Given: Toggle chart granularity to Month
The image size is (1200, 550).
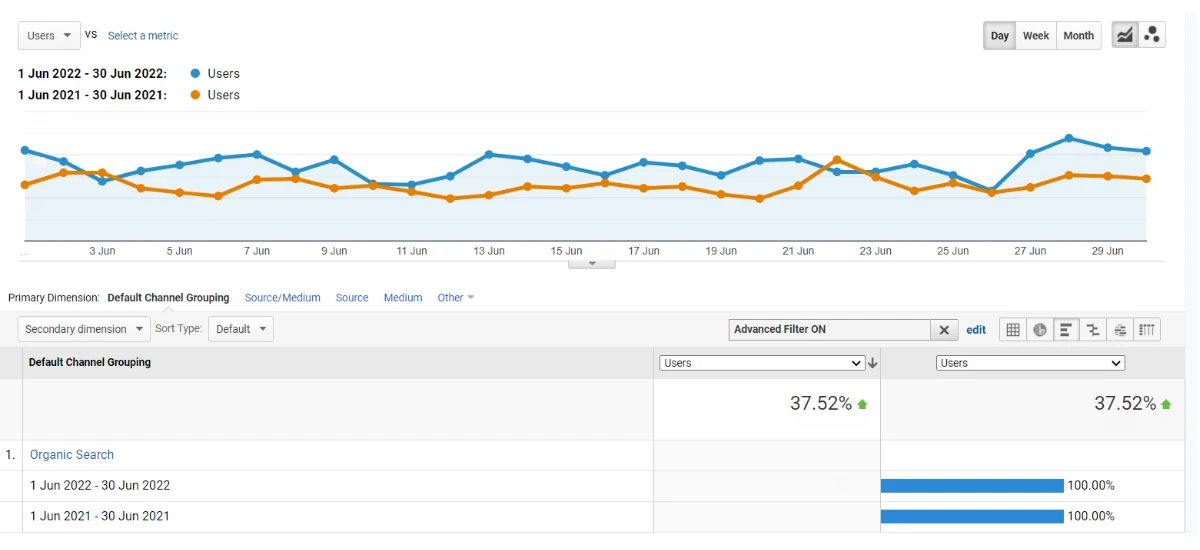Looking at the screenshot, I should coord(1078,35).
